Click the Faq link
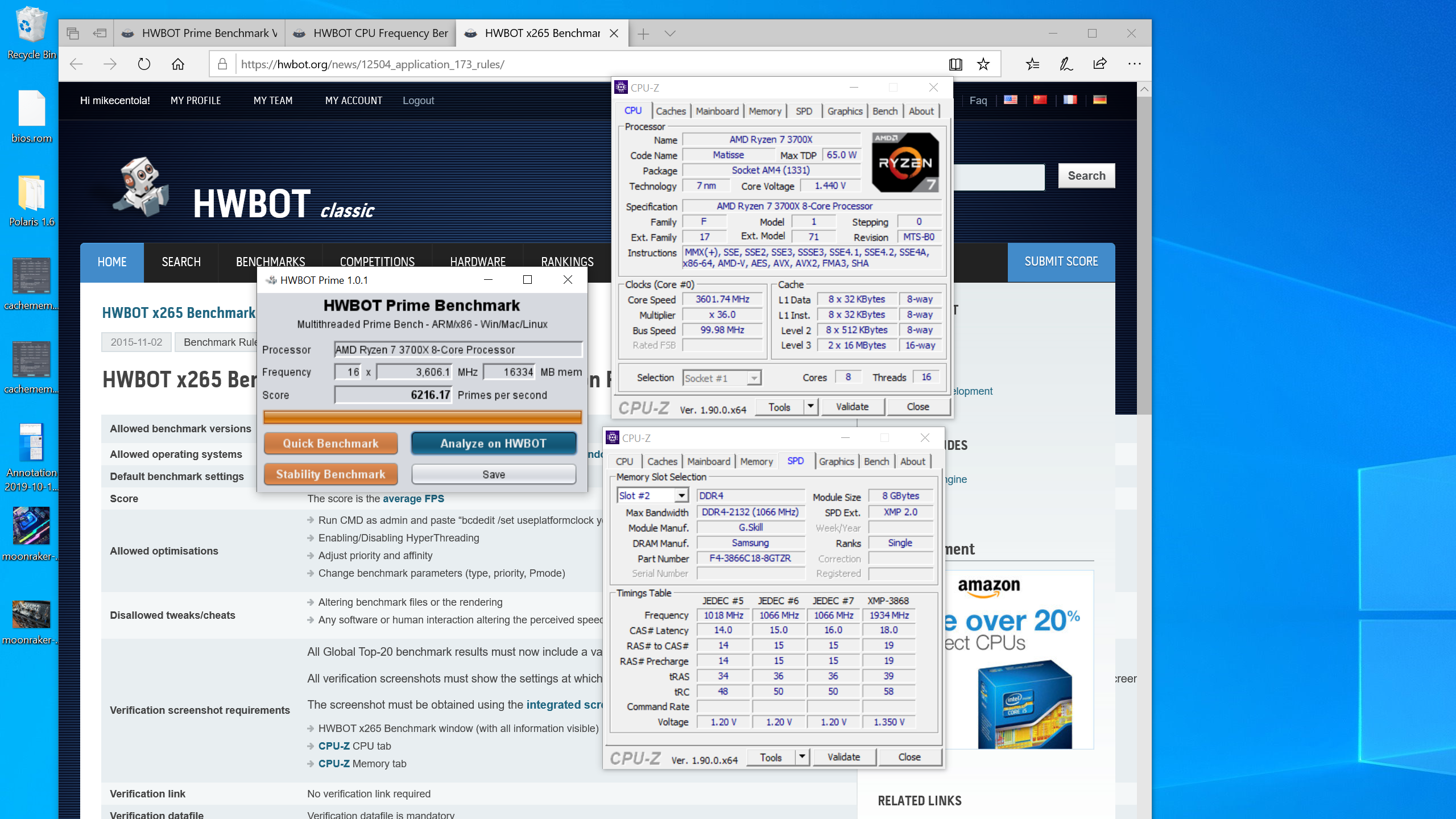 [978, 101]
